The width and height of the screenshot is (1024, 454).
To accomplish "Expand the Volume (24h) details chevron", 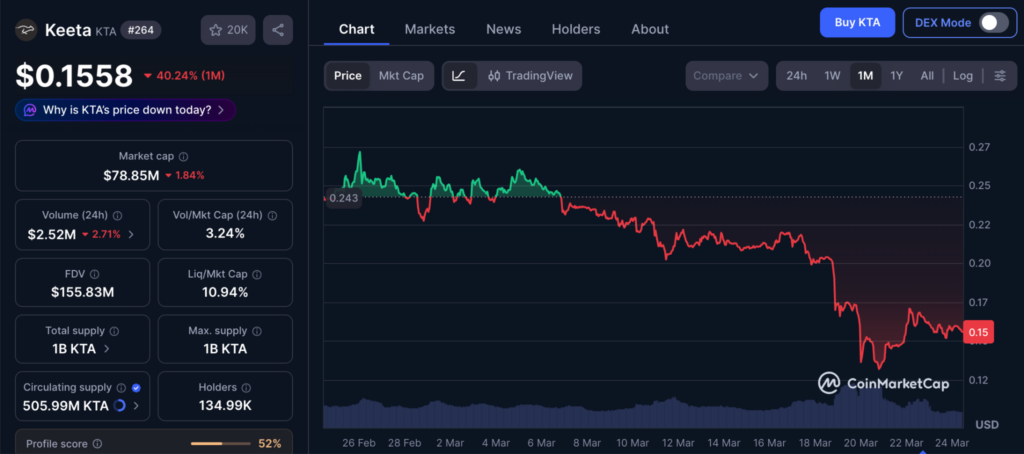I will [131, 235].
